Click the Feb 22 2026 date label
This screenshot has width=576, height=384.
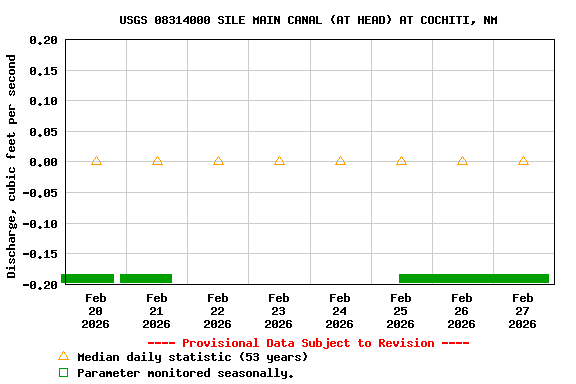pyautogui.click(x=217, y=311)
